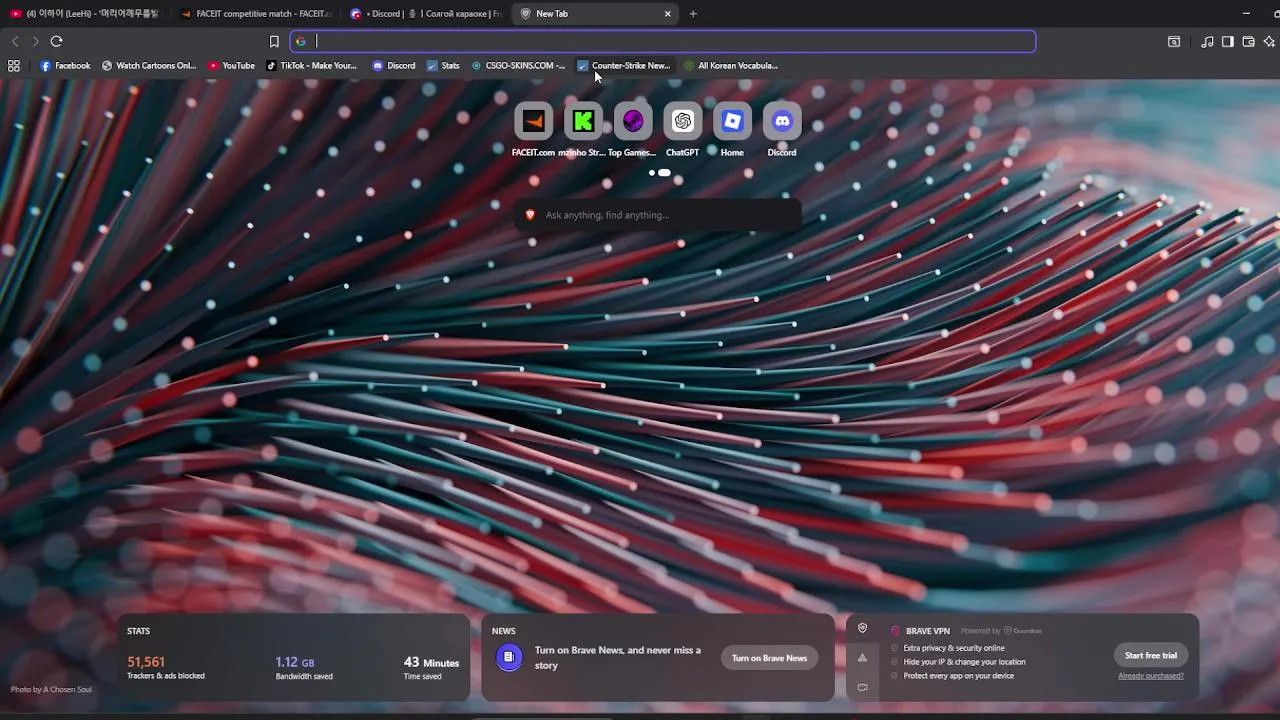Focus the address bar input
Screen dimensions: 1280x720
[x=663, y=41]
